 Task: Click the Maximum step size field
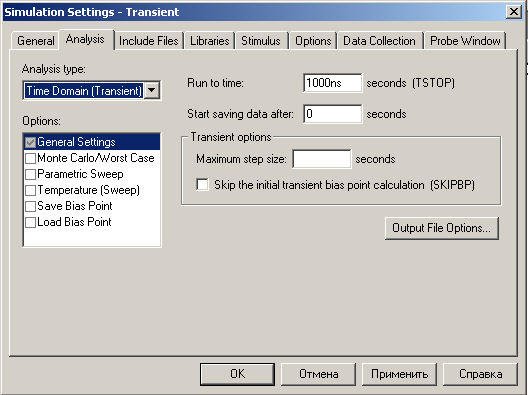[322, 159]
